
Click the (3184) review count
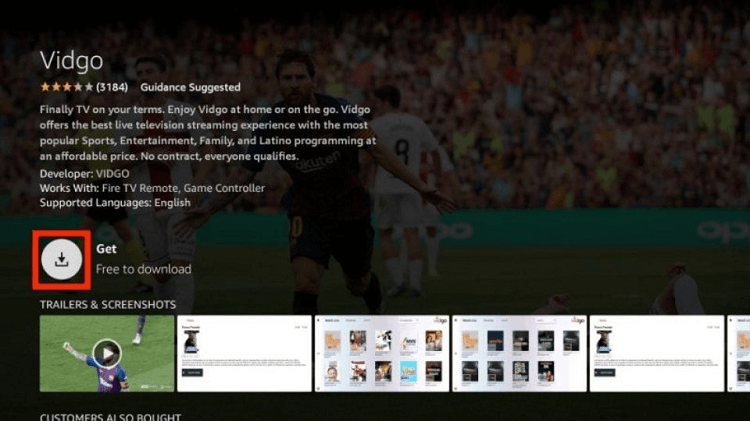(x=112, y=87)
